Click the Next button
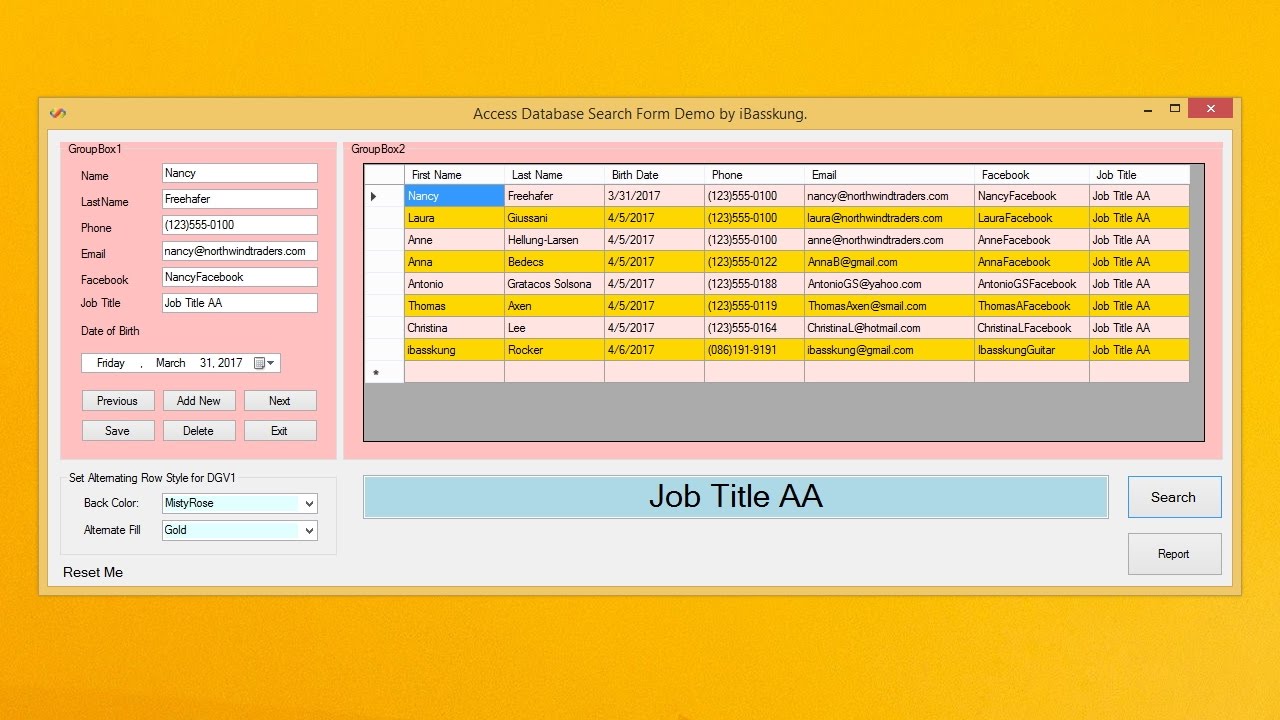 click(x=280, y=401)
